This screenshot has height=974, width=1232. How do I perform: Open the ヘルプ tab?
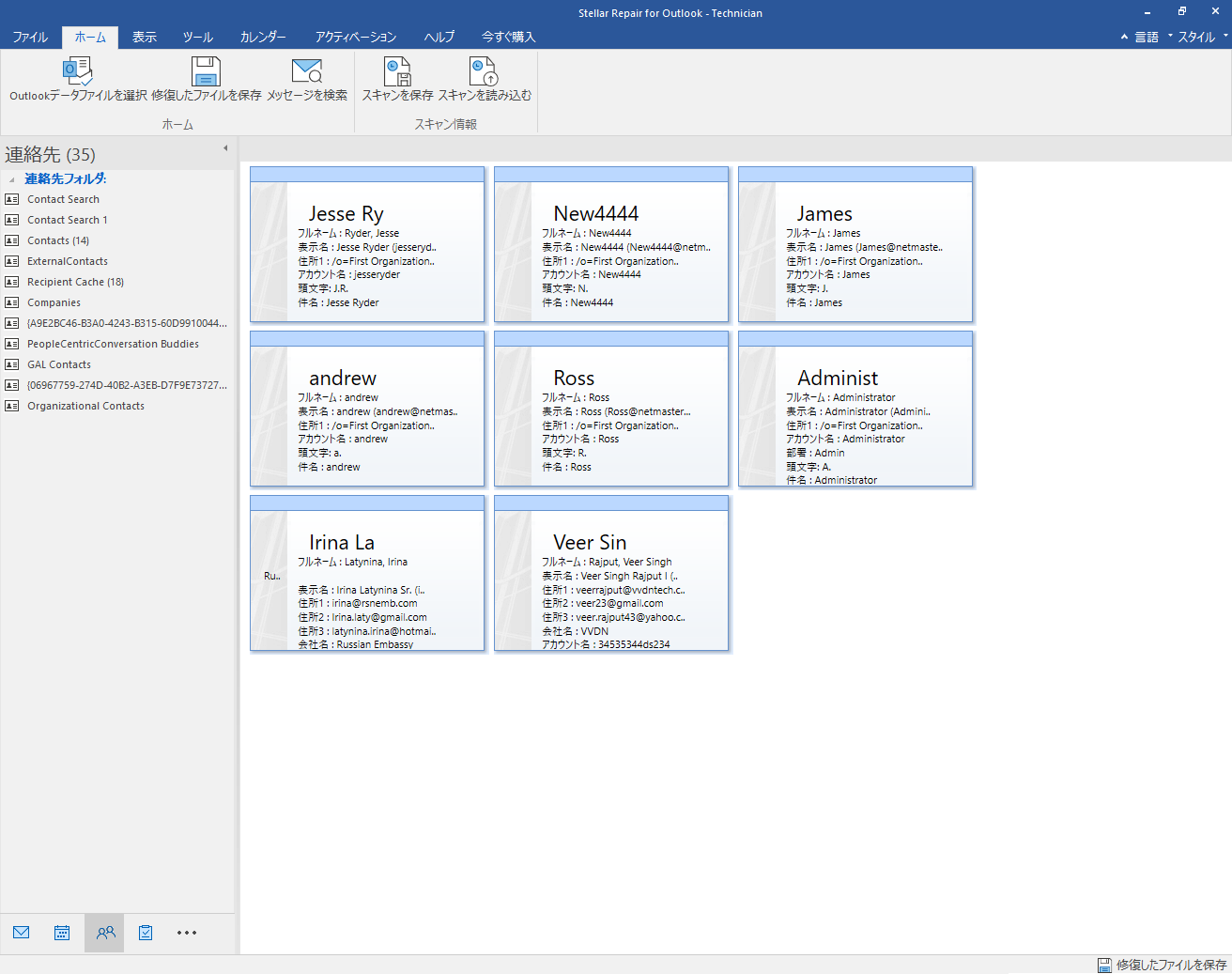[x=439, y=37]
